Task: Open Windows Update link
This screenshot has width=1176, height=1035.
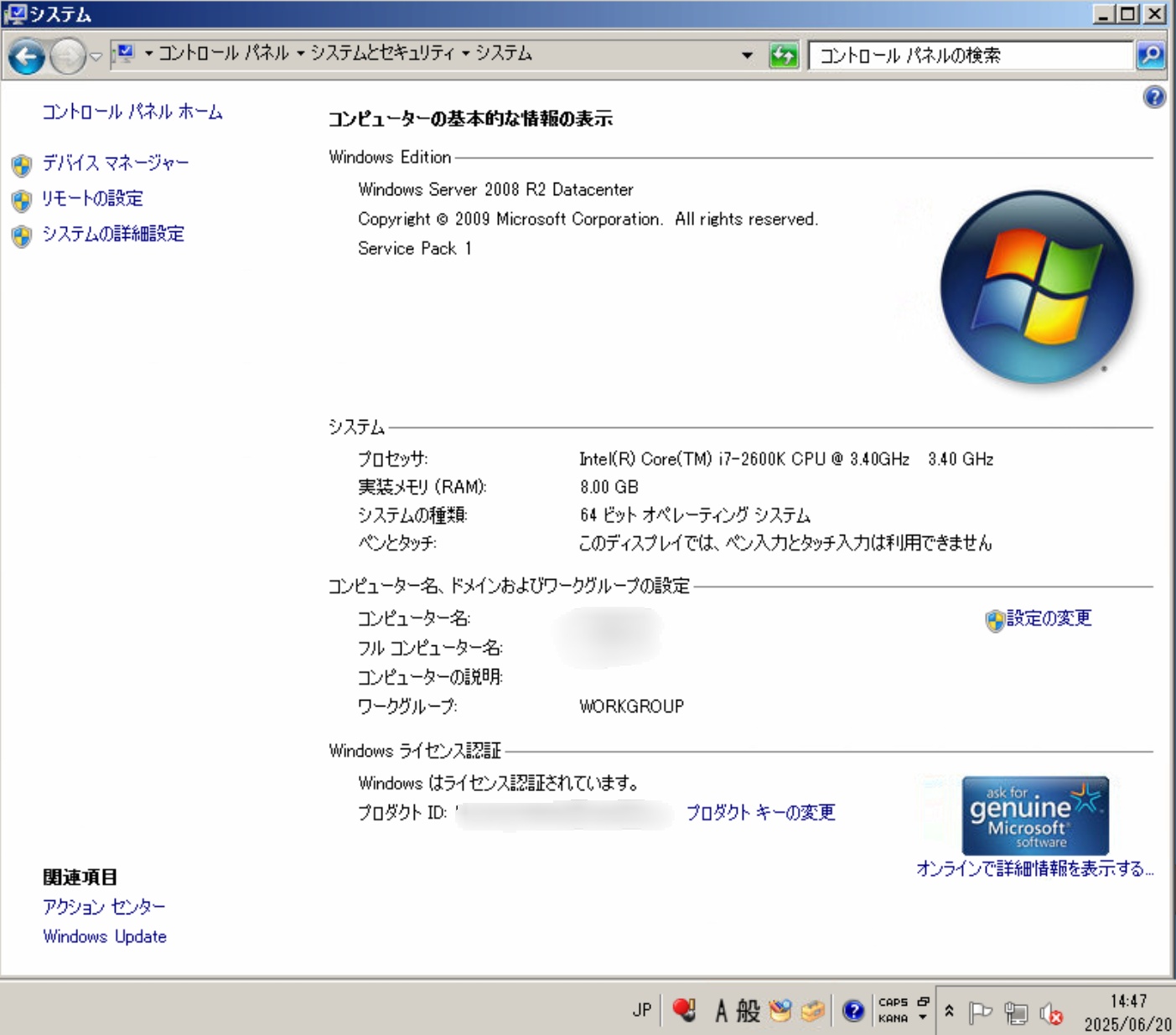Action: pyautogui.click(x=105, y=936)
